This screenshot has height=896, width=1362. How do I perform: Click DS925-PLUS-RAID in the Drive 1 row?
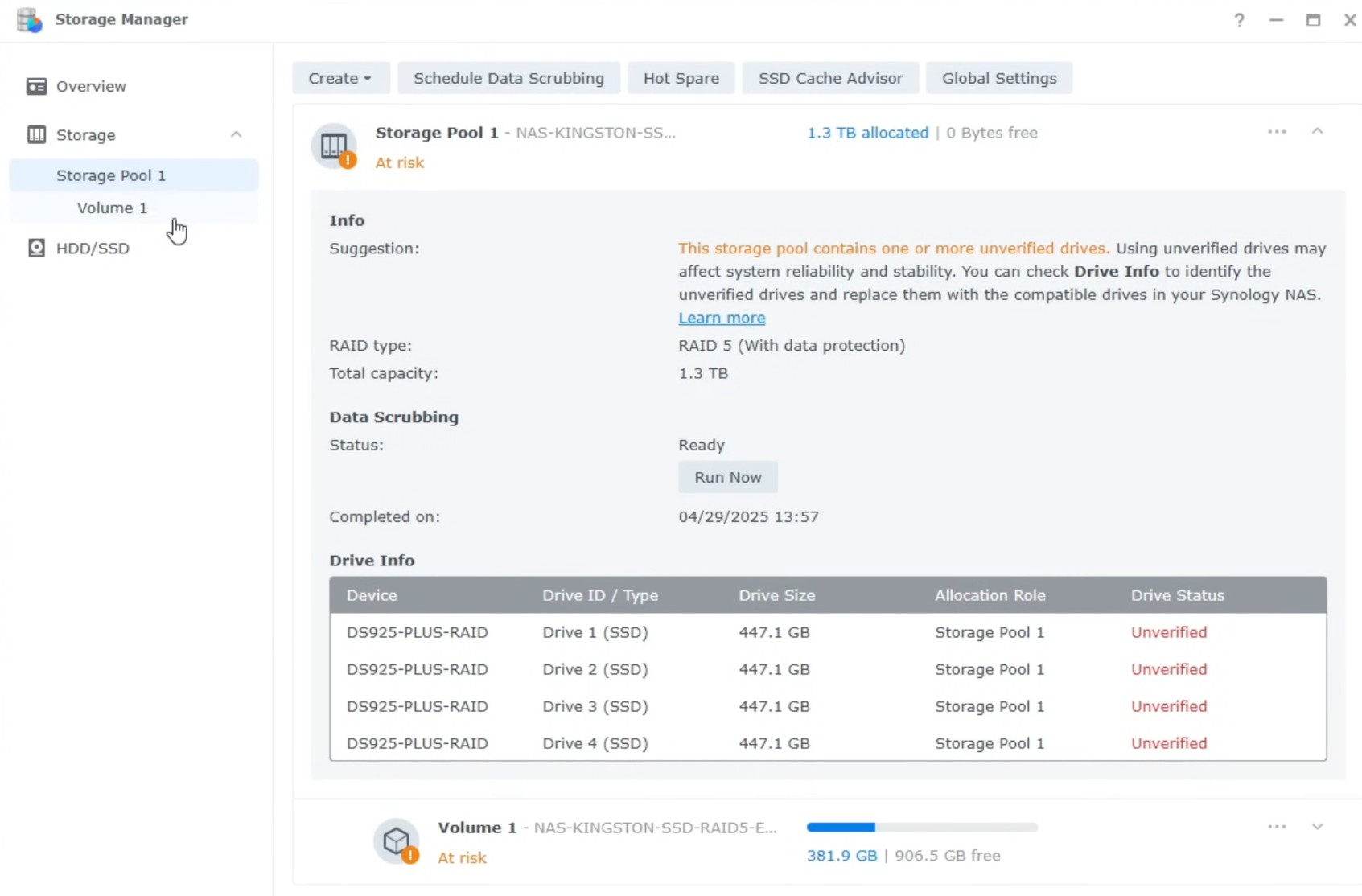coord(418,632)
